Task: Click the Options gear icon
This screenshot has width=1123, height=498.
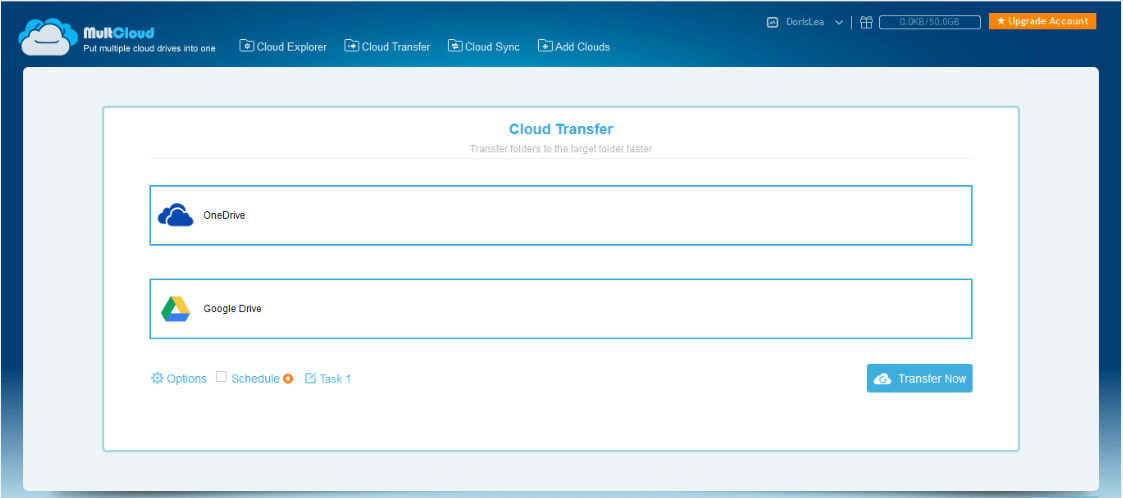Action: click(x=157, y=378)
